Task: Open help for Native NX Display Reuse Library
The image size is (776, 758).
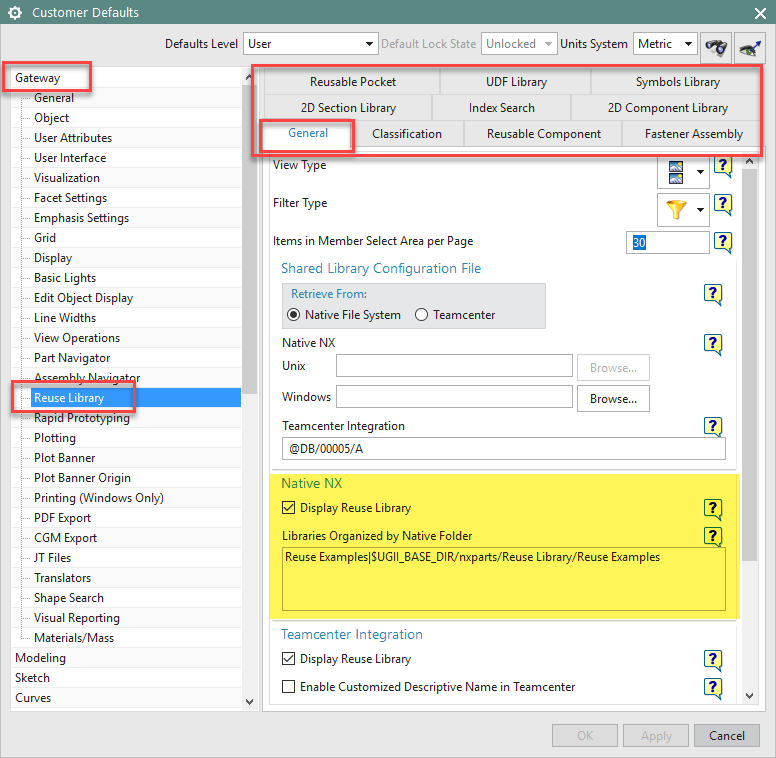Action: click(713, 509)
